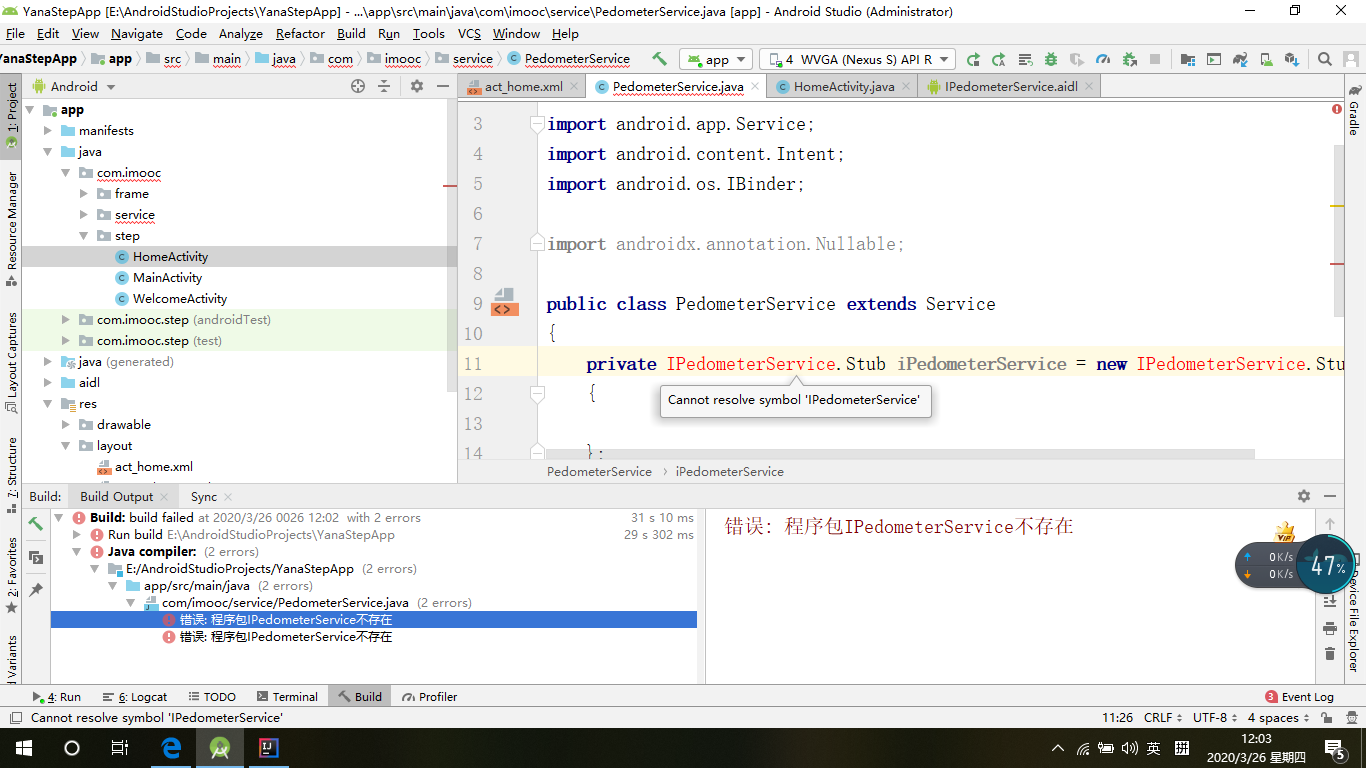
Task: Open the WVGA (Nexus S) device dropdown
Action: (857, 59)
